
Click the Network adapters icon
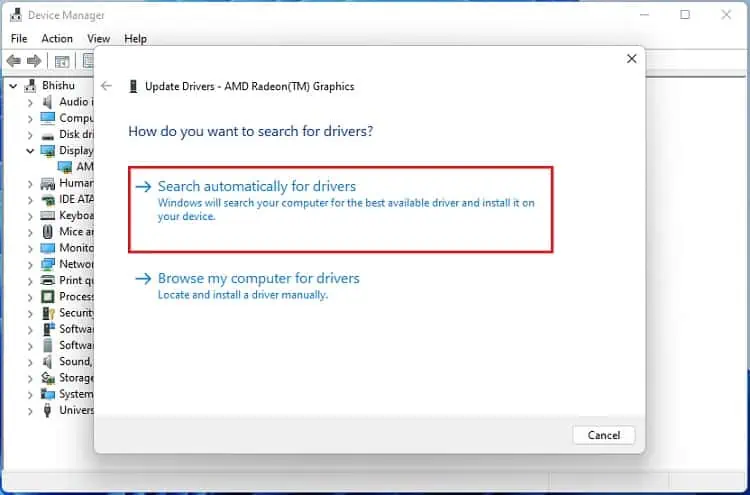(x=47, y=264)
